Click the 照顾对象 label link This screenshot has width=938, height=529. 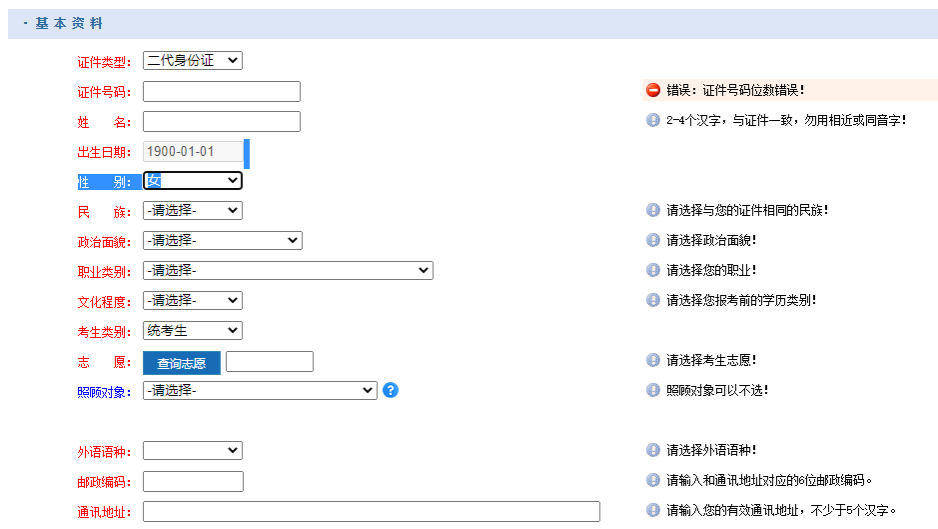point(104,392)
